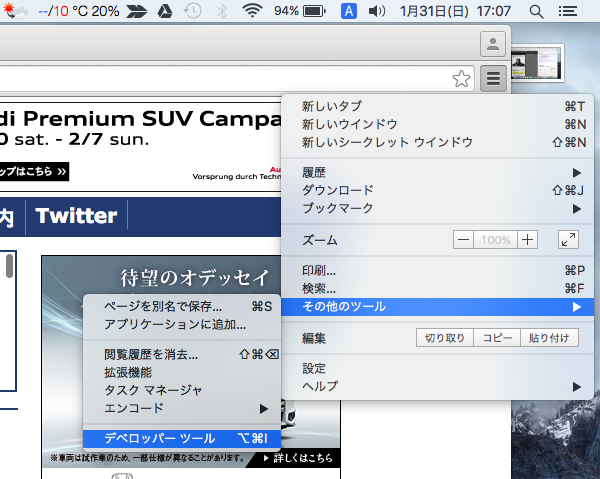Click the 待望のオデッセイ car banner

click(x=195, y=278)
